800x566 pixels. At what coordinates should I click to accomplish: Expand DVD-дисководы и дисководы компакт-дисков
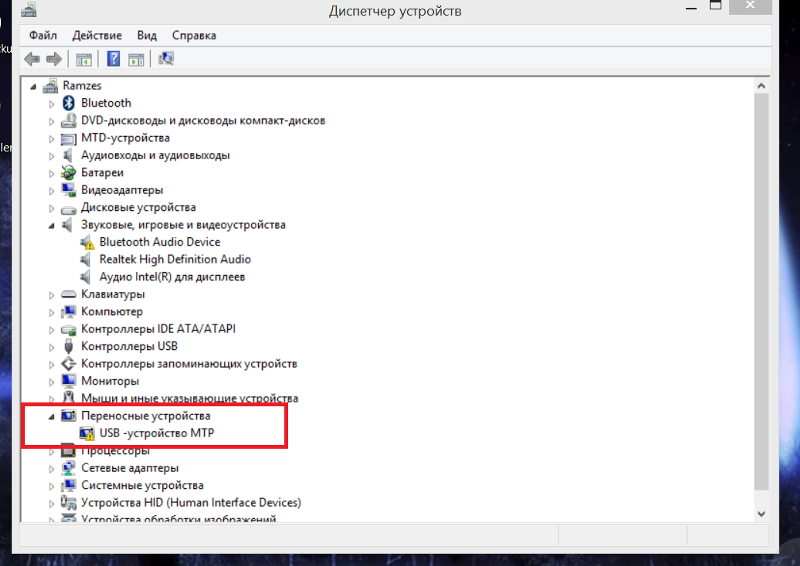click(x=52, y=121)
